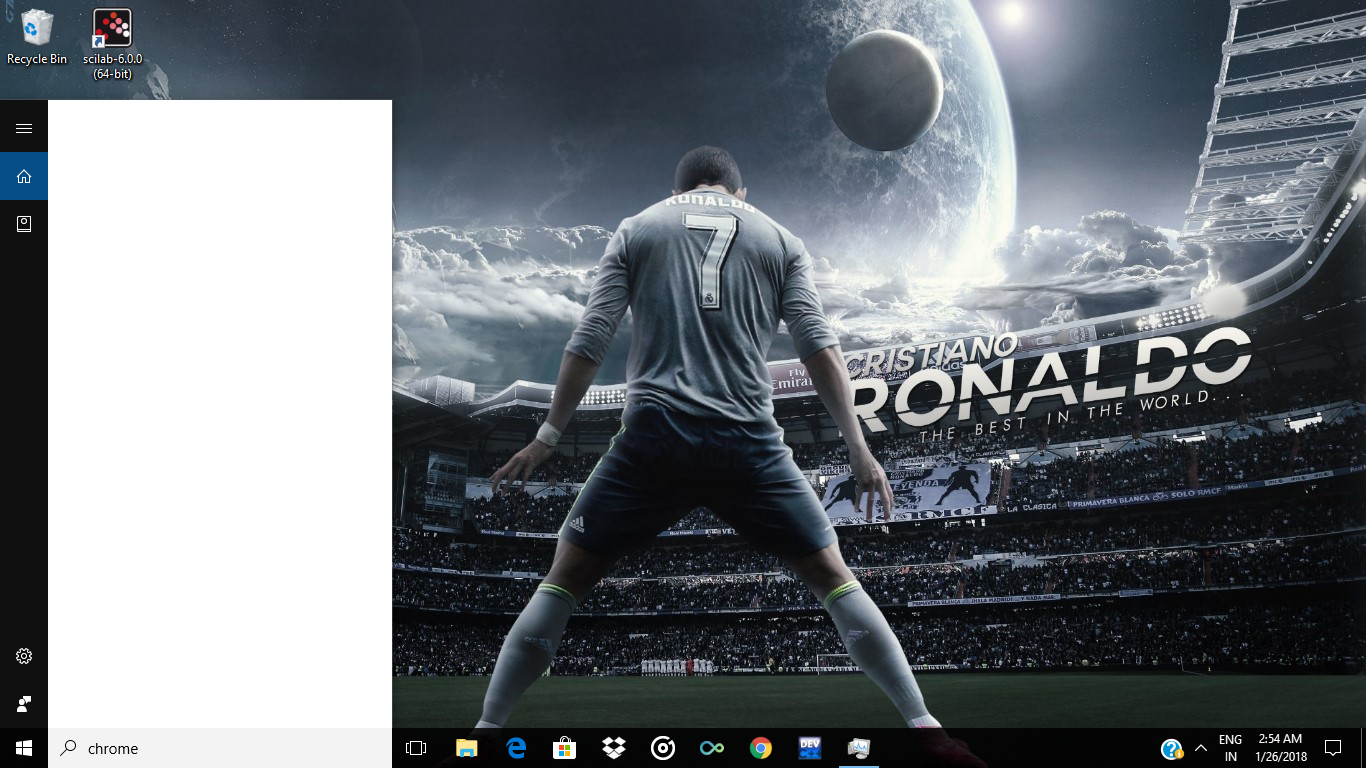Expand the search panel hamburger menu

click(24, 128)
